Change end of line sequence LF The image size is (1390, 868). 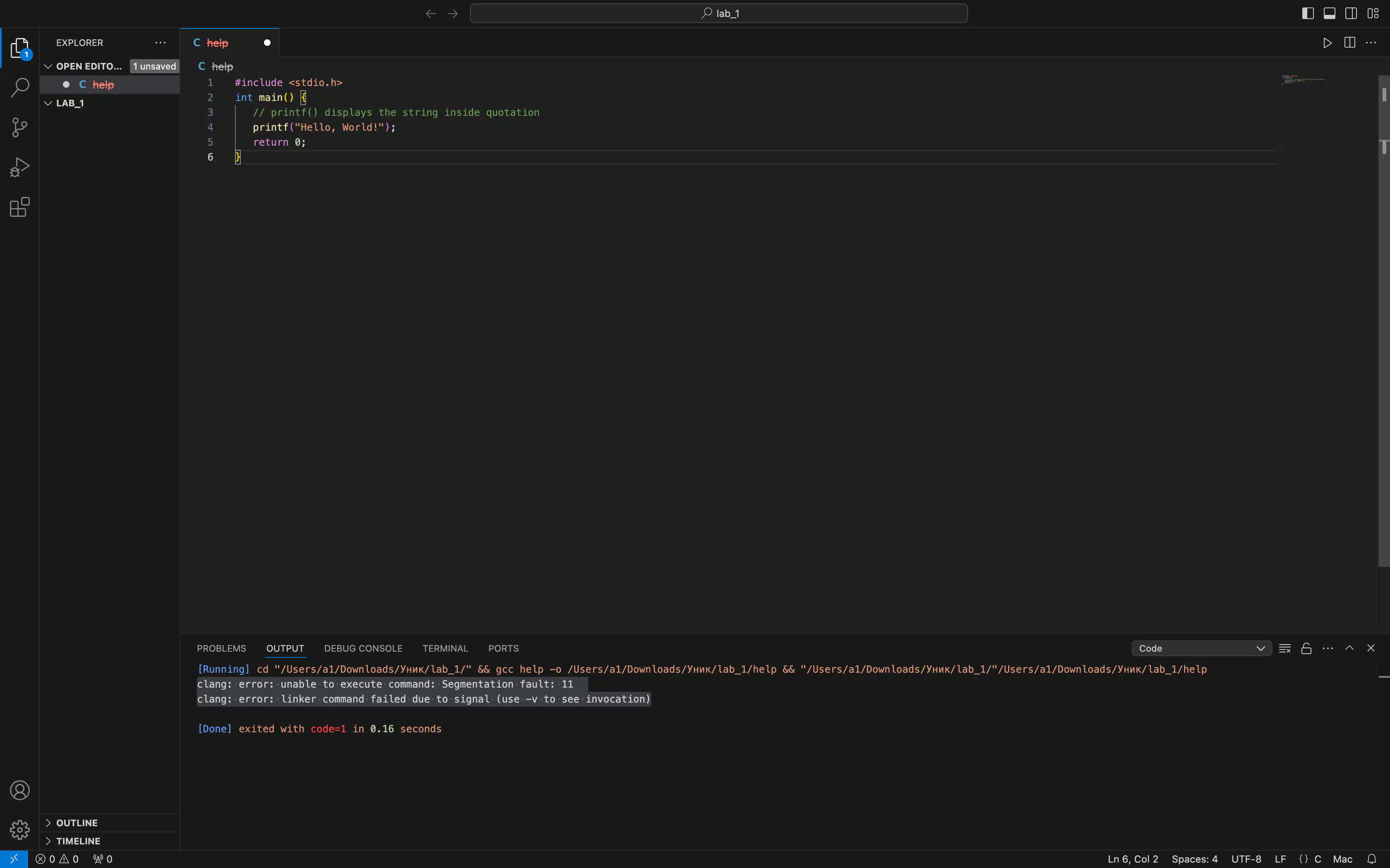pos(1280,859)
